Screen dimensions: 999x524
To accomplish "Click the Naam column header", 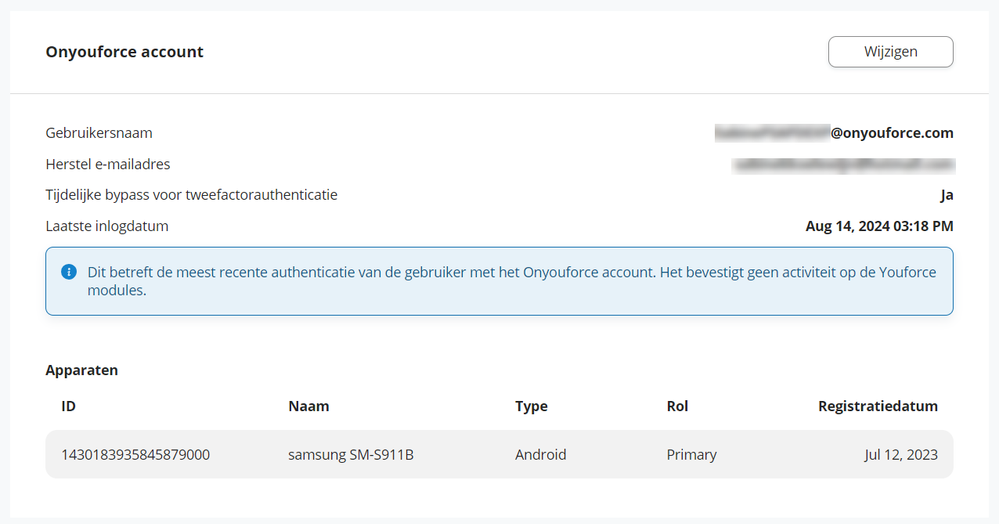I will click(x=309, y=406).
